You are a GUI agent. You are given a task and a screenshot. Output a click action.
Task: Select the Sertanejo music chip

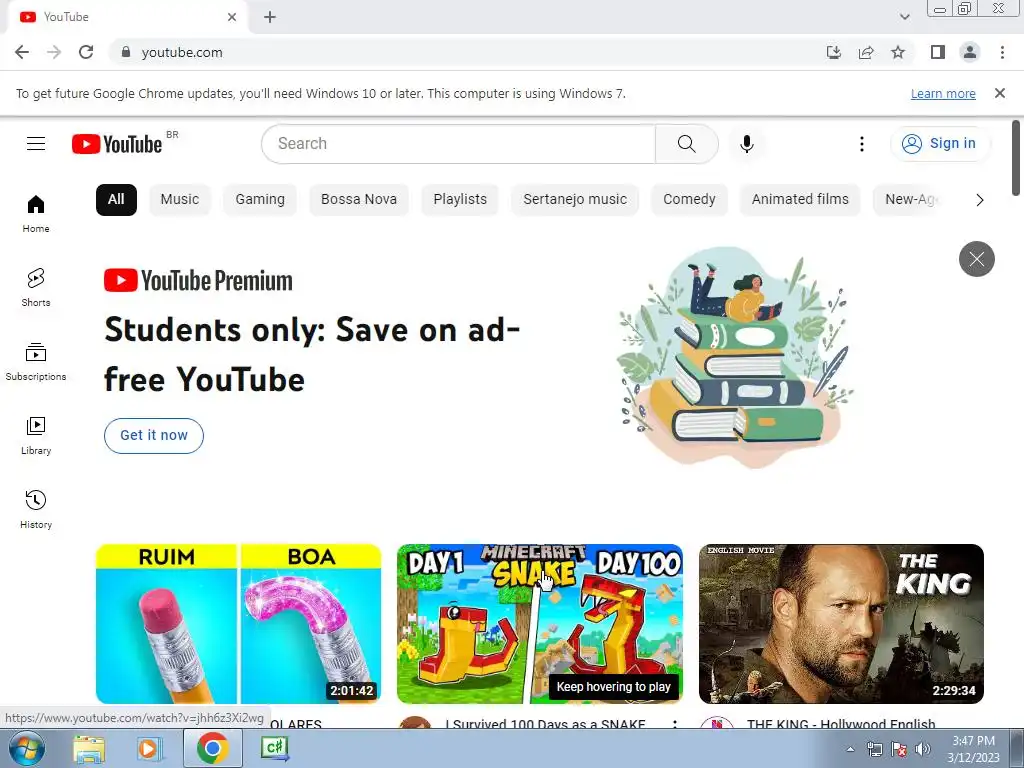tap(575, 200)
